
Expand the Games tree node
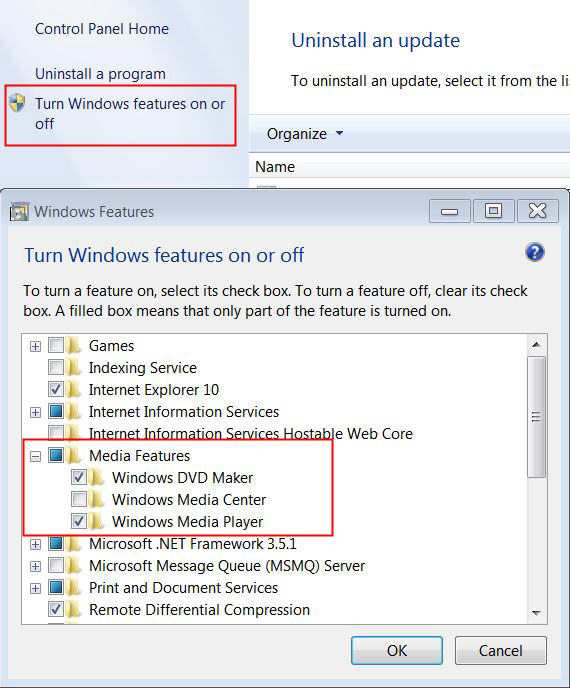(x=36, y=346)
